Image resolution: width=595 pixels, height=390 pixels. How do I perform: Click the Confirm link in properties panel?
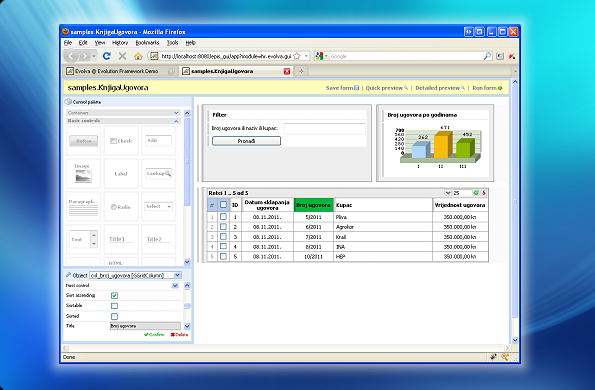coord(154,335)
